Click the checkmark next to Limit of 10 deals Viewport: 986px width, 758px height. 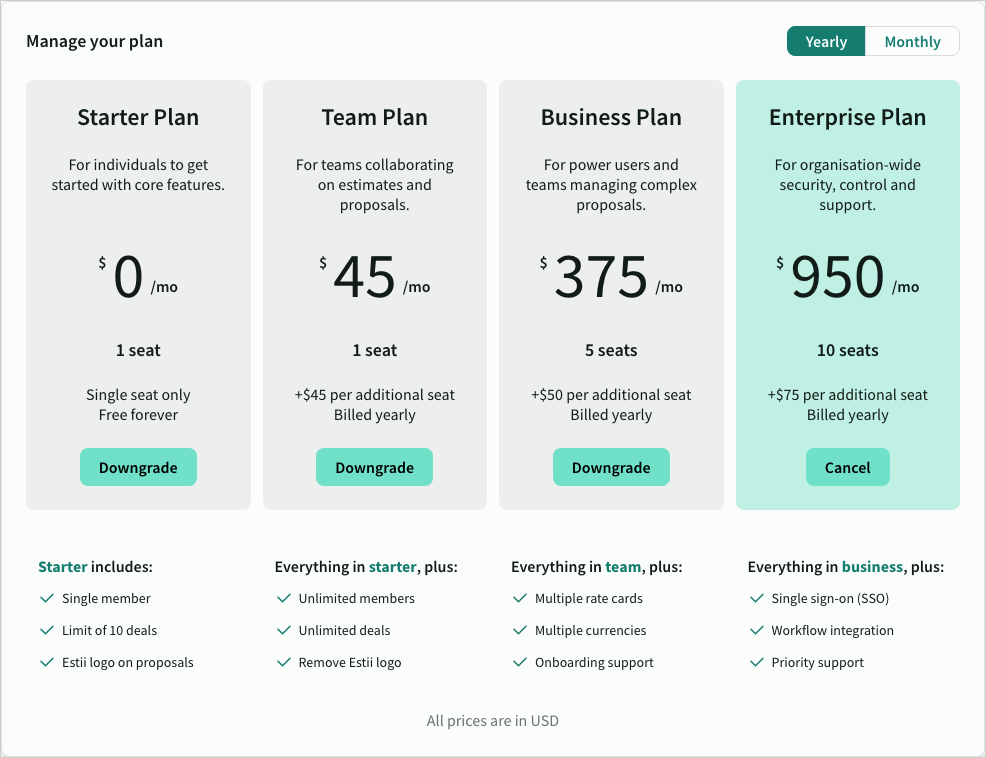(47, 630)
